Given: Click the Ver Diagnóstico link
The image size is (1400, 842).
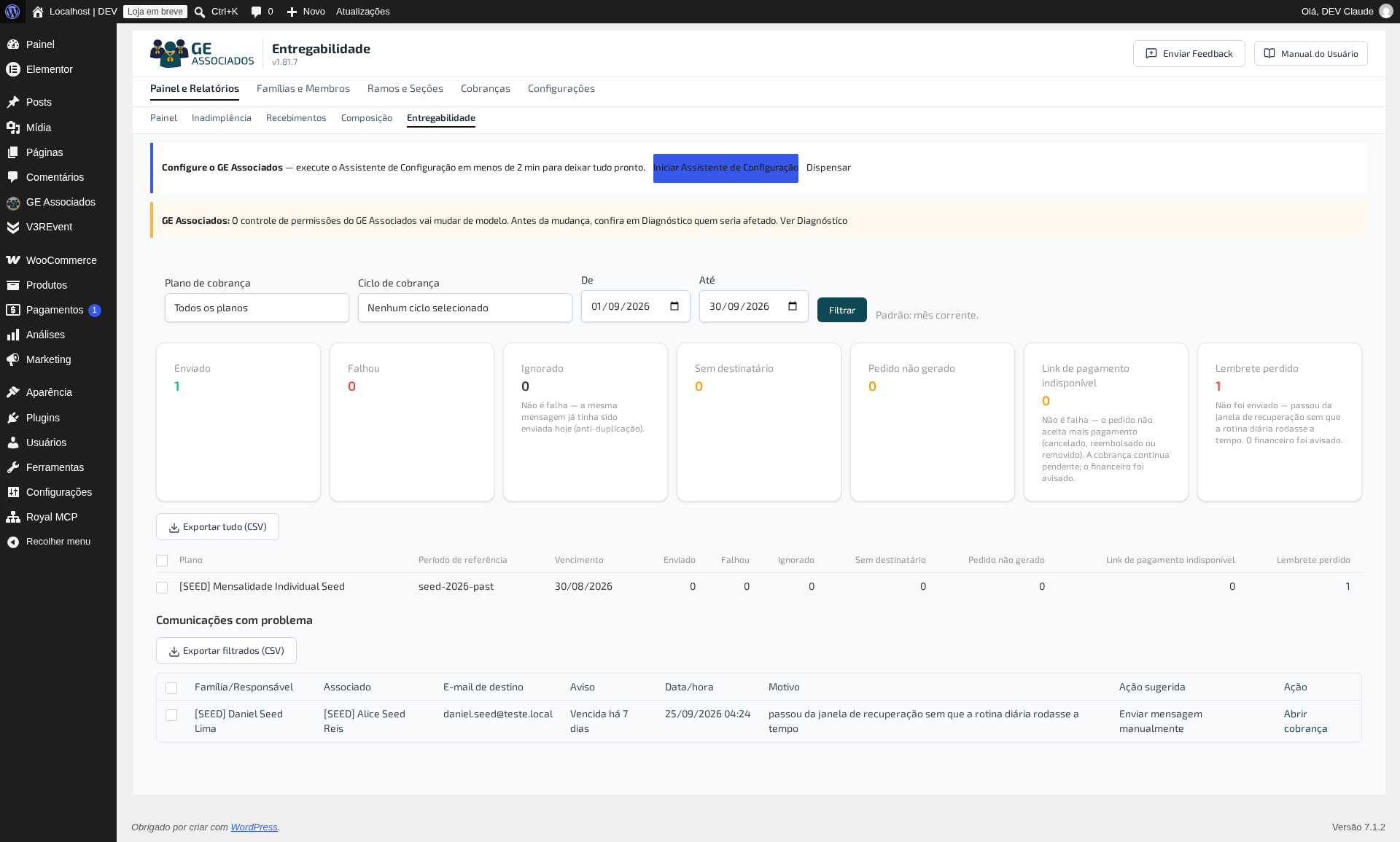Looking at the screenshot, I should pyautogui.click(x=814, y=220).
